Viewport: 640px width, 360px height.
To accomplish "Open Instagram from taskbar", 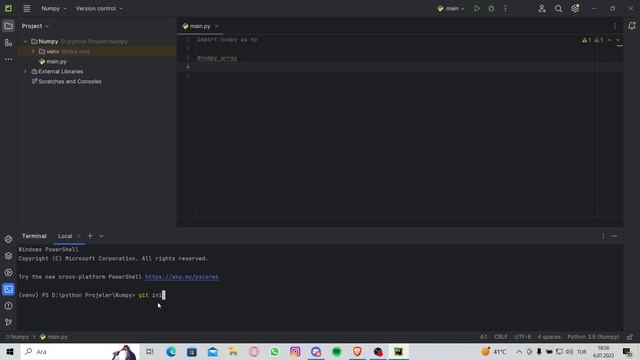I will coord(295,351).
